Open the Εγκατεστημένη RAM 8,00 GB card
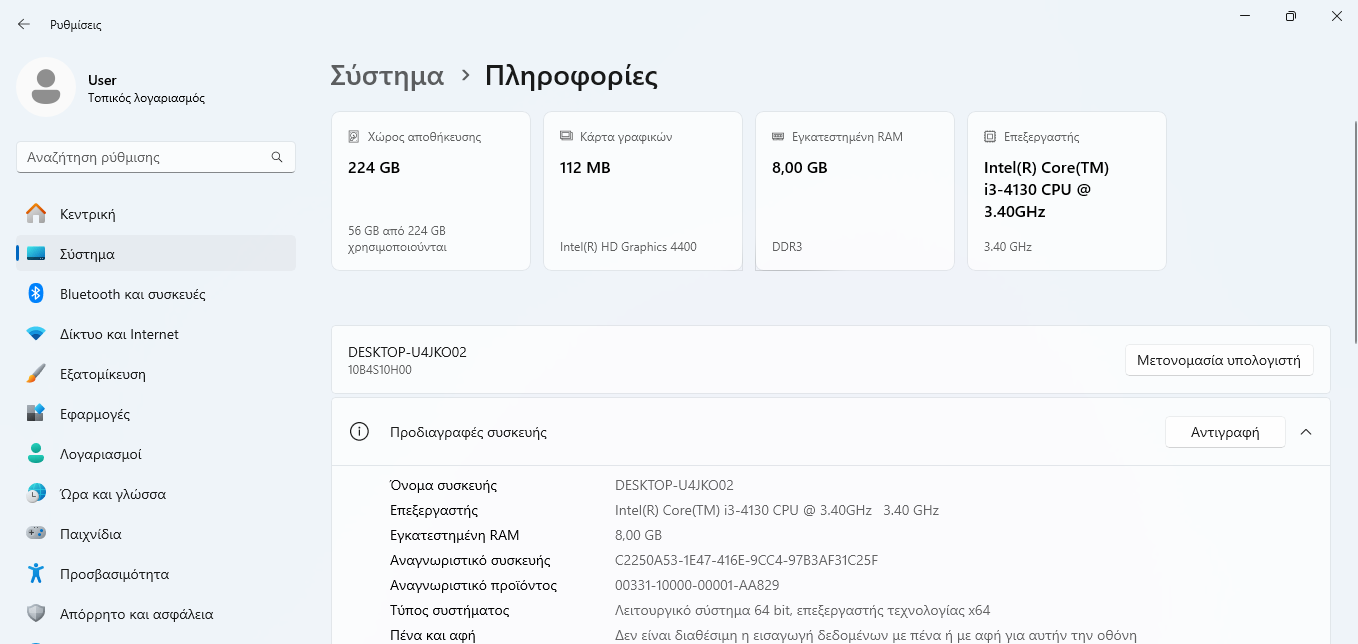 (855, 191)
